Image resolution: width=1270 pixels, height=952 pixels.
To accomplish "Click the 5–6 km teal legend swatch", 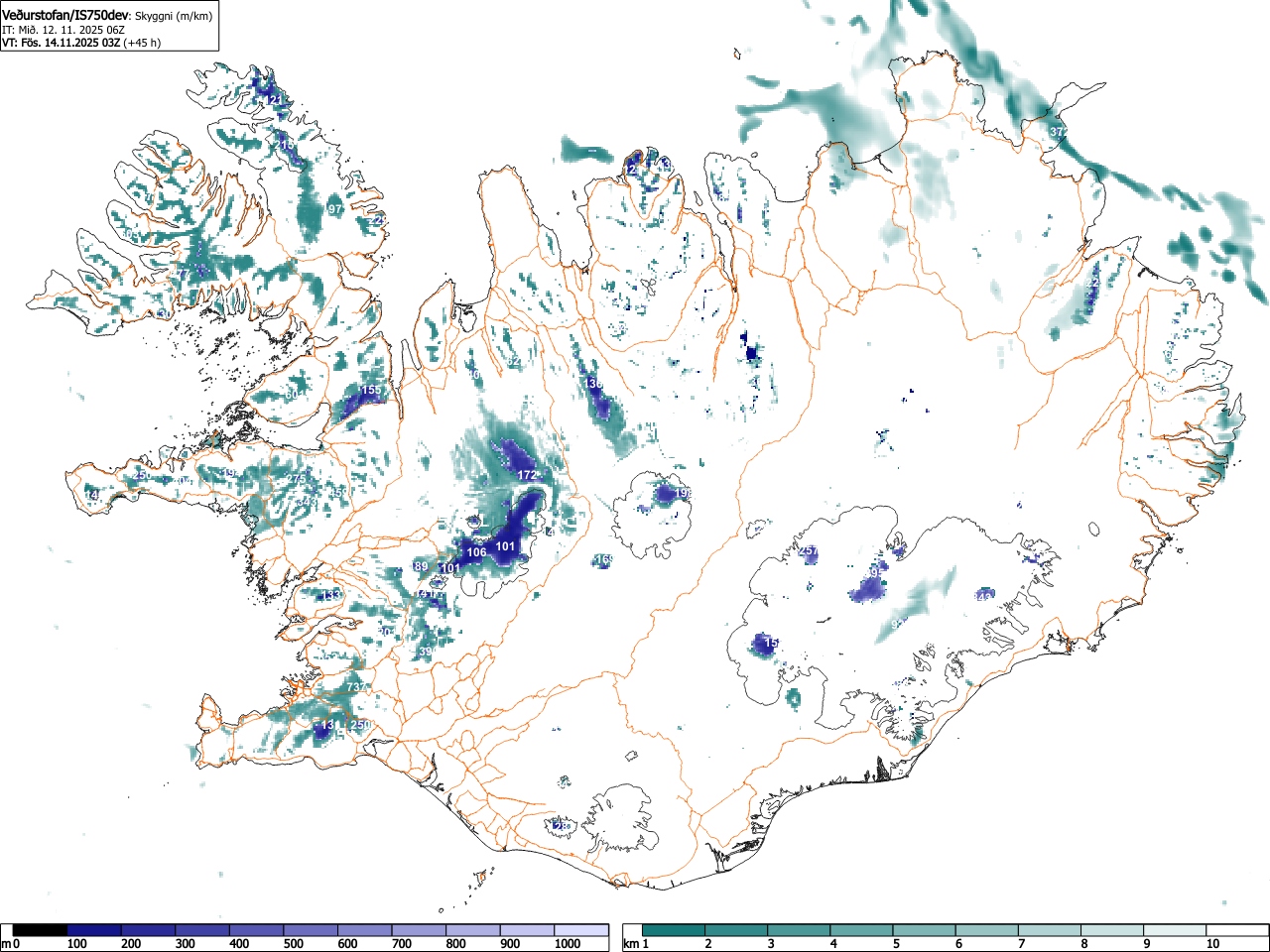I will tap(925, 930).
